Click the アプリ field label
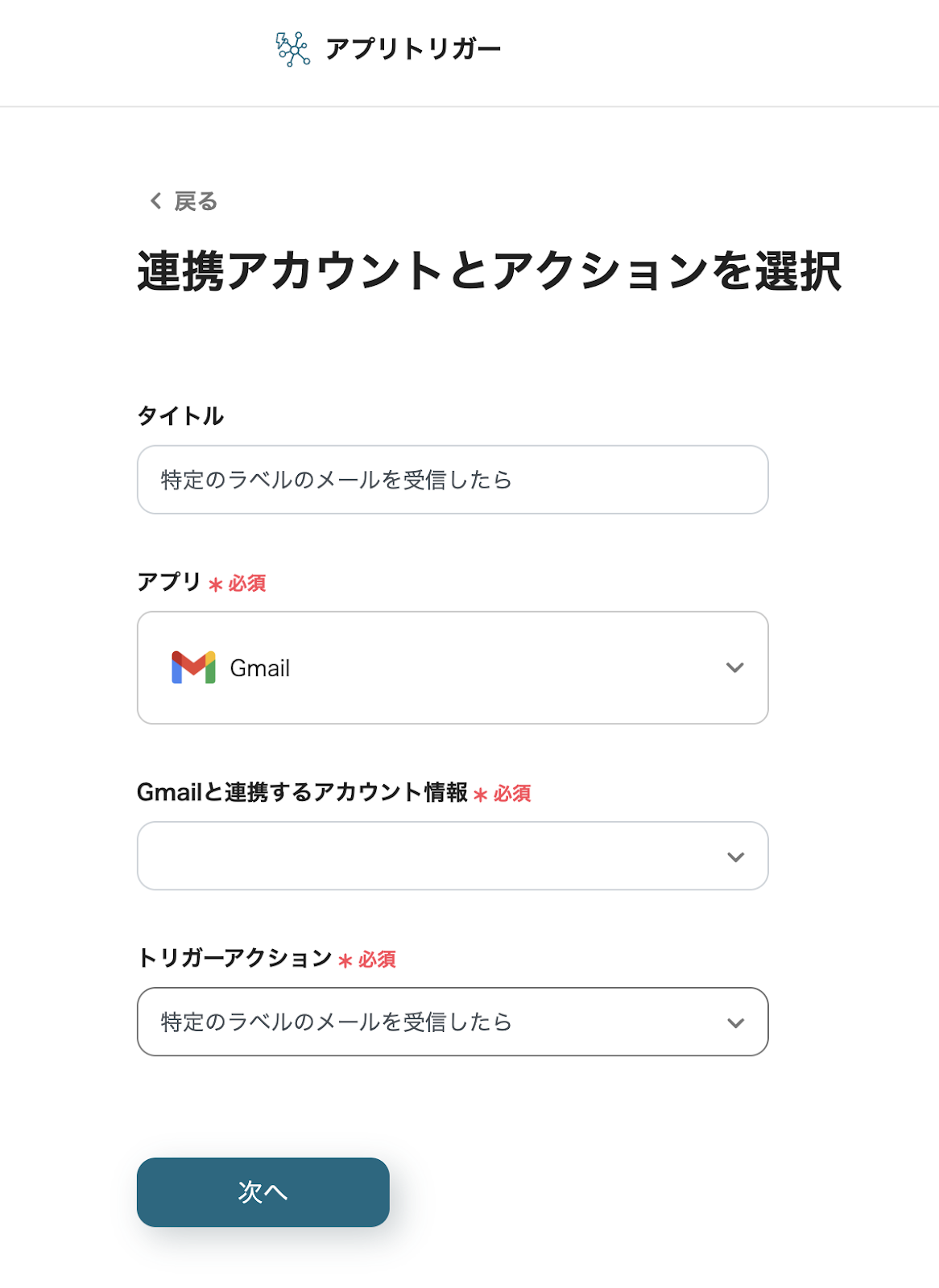939x1288 pixels. pyautogui.click(x=168, y=582)
